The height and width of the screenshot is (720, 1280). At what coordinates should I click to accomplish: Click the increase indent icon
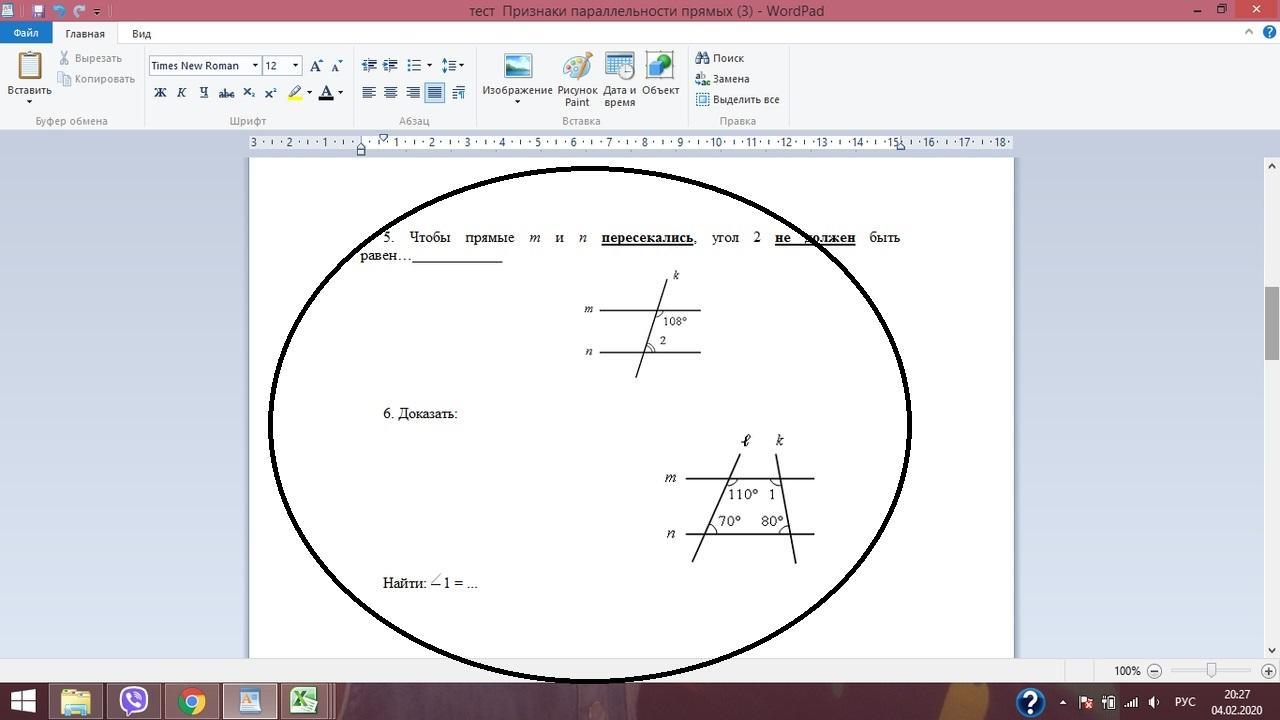coord(391,66)
